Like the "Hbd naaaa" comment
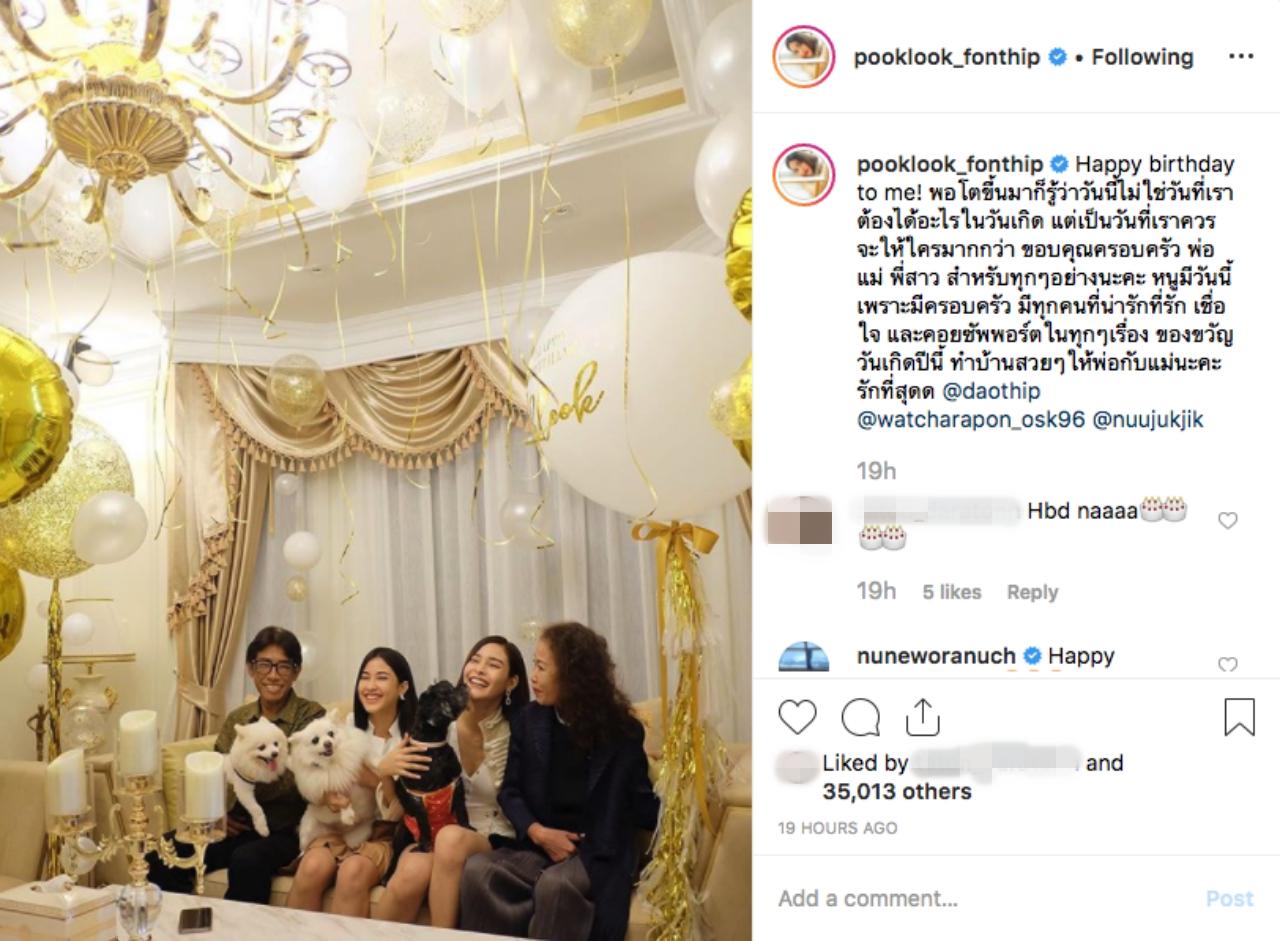Image resolution: width=1280 pixels, height=941 pixels. coord(1227,520)
